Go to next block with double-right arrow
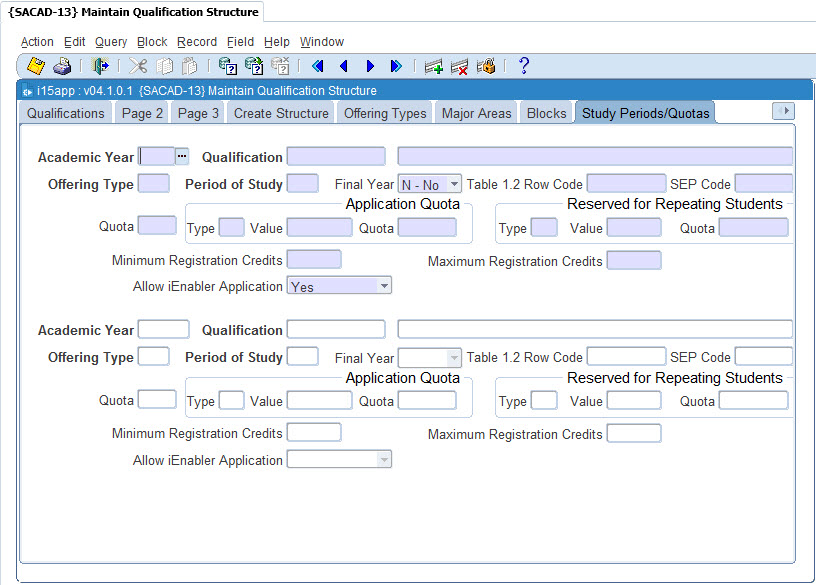The height and width of the screenshot is (585, 816). [396, 66]
